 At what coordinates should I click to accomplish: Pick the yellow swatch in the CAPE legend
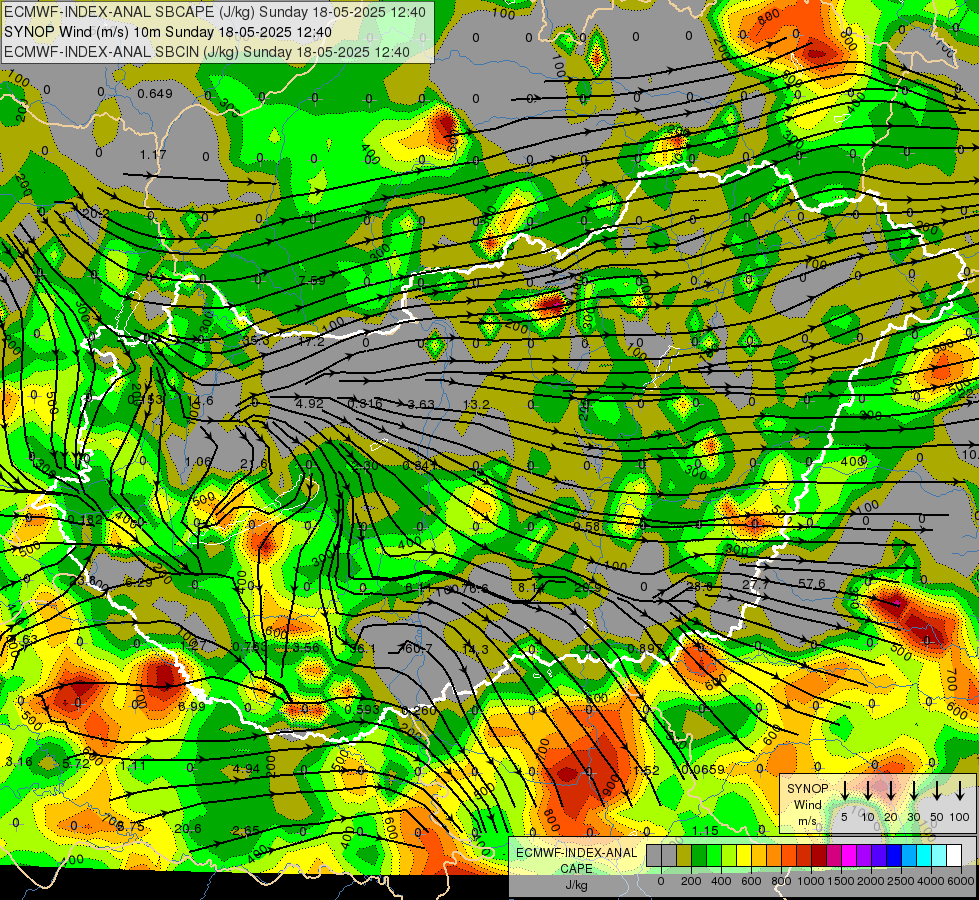[x=744, y=856]
